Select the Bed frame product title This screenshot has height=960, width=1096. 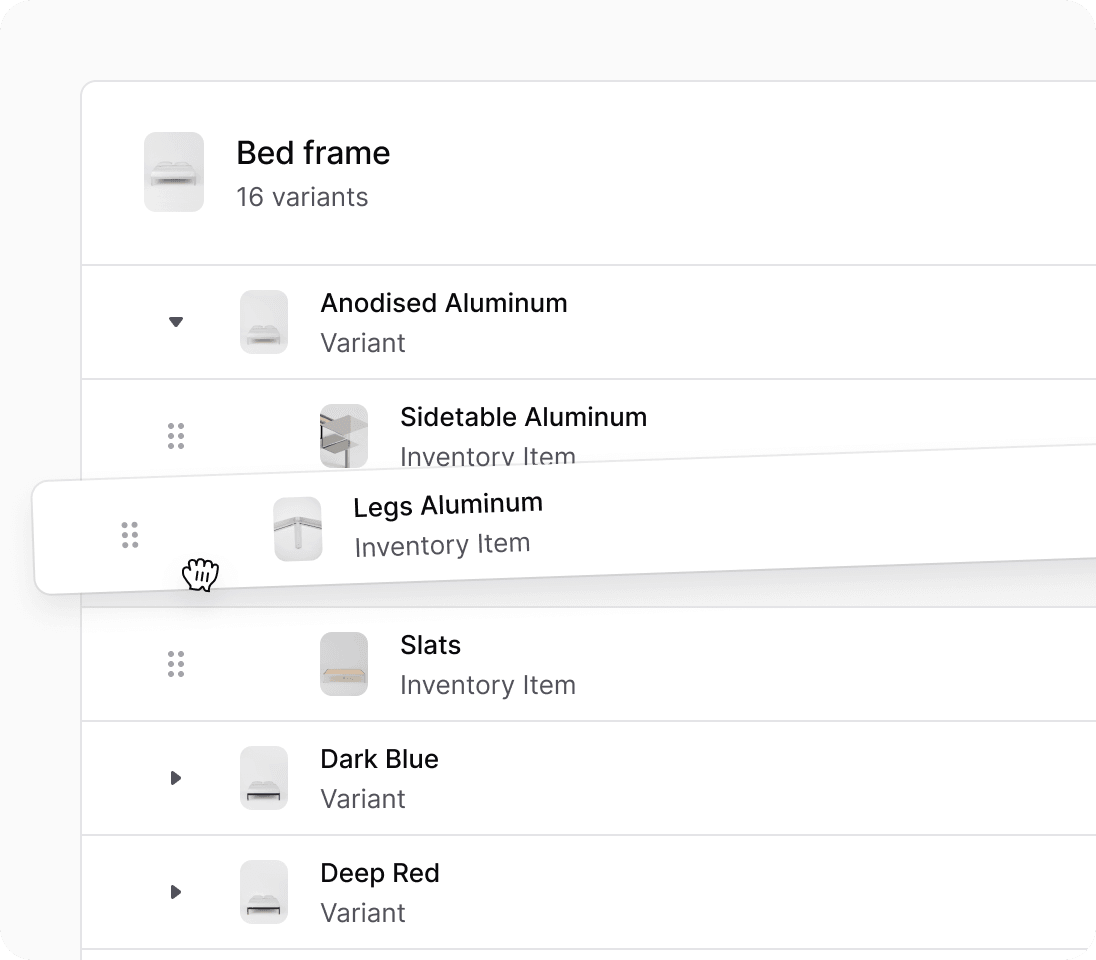coord(313,153)
